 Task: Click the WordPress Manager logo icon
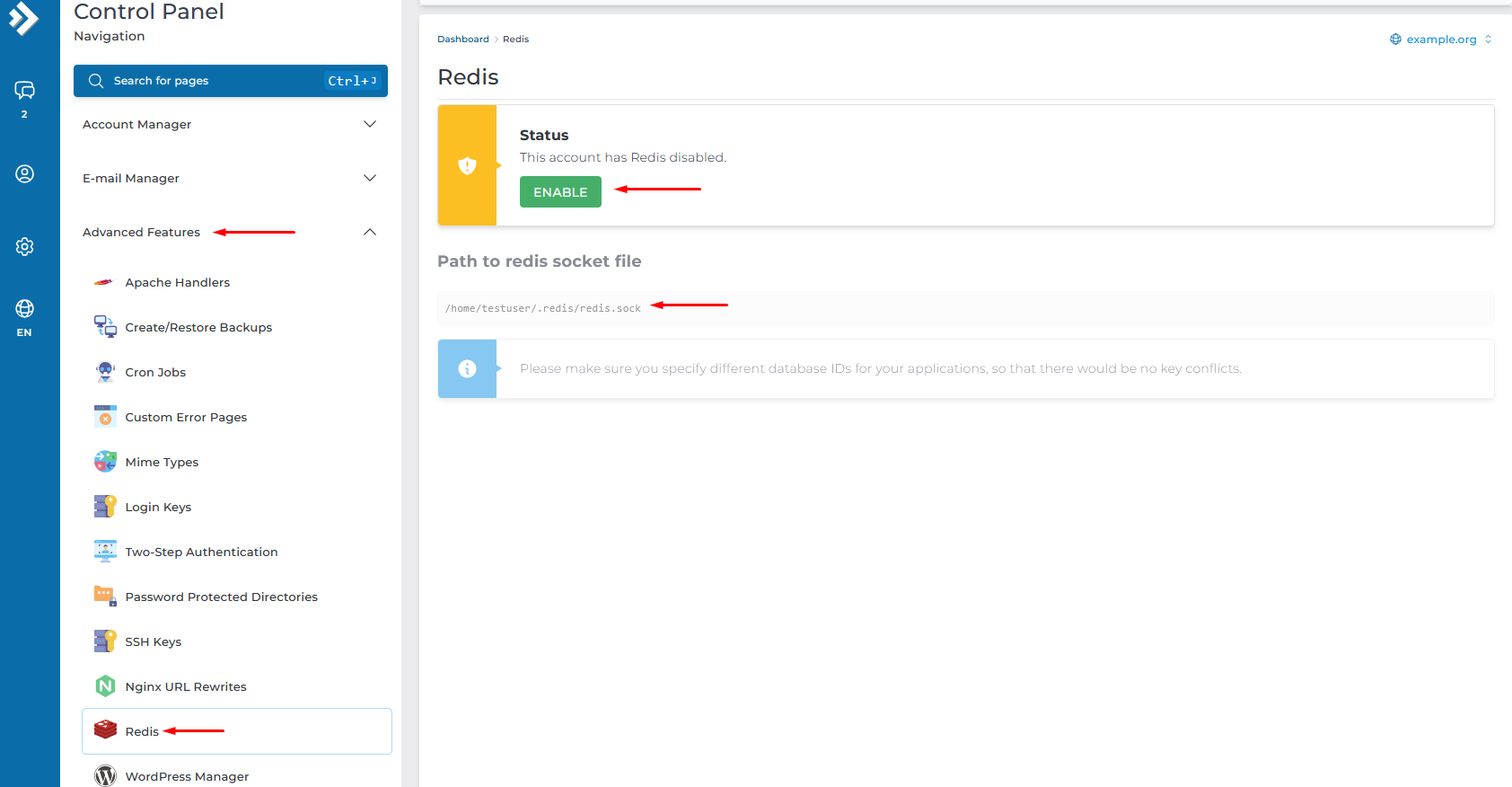coord(105,775)
